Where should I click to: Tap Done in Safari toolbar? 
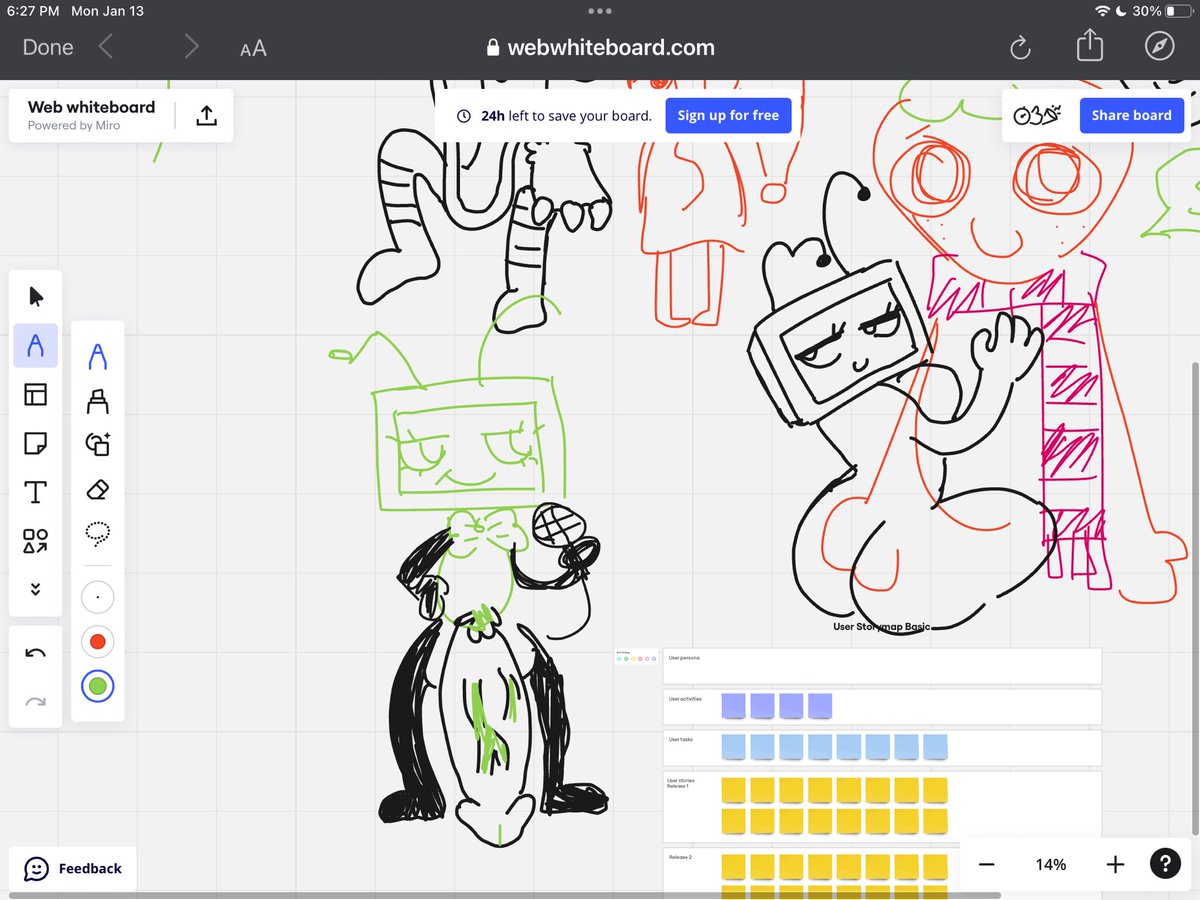click(x=48, y=47)
